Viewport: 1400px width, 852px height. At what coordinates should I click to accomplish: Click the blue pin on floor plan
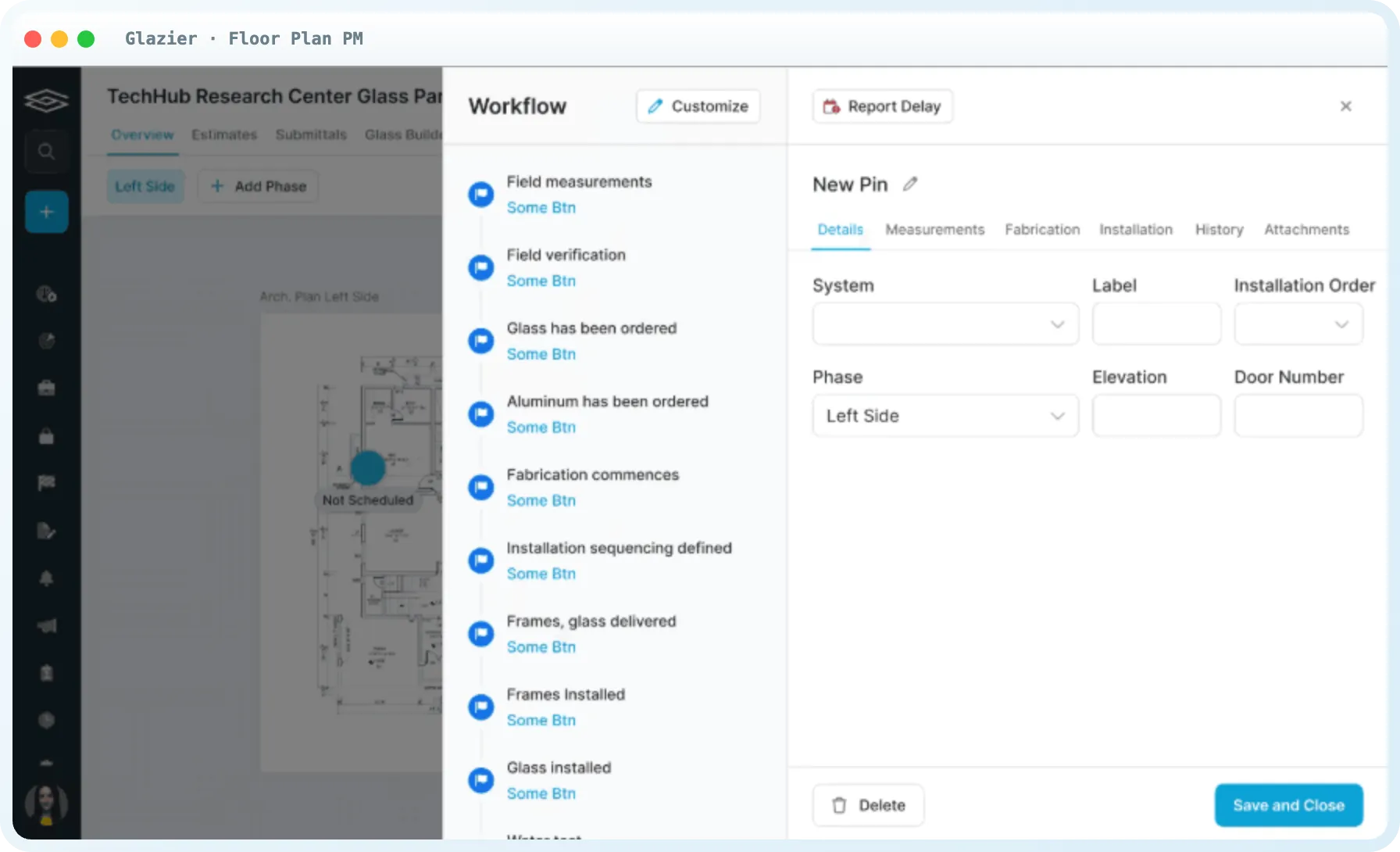[367, 467]
